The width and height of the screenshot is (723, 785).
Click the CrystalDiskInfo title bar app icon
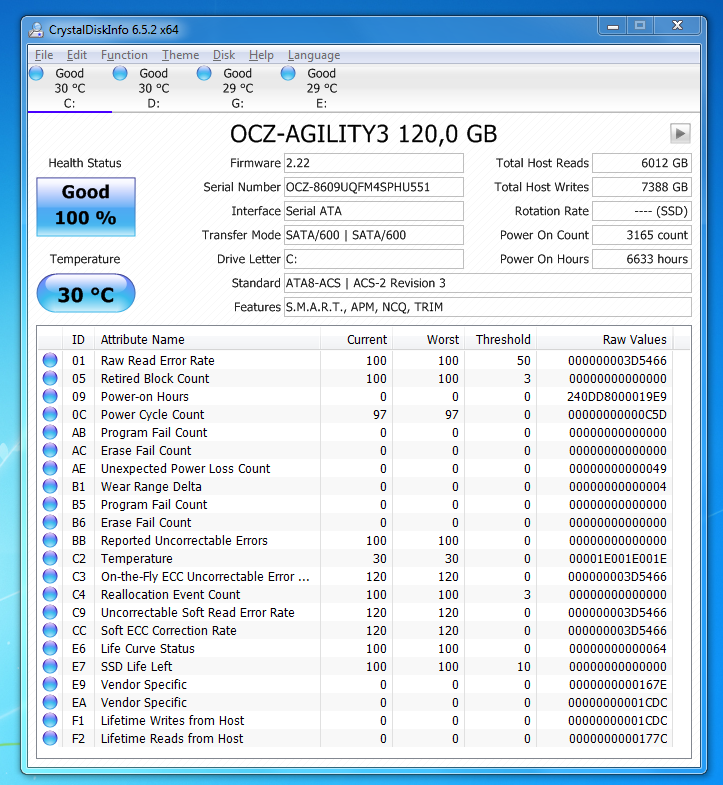[x=37, y=29]
